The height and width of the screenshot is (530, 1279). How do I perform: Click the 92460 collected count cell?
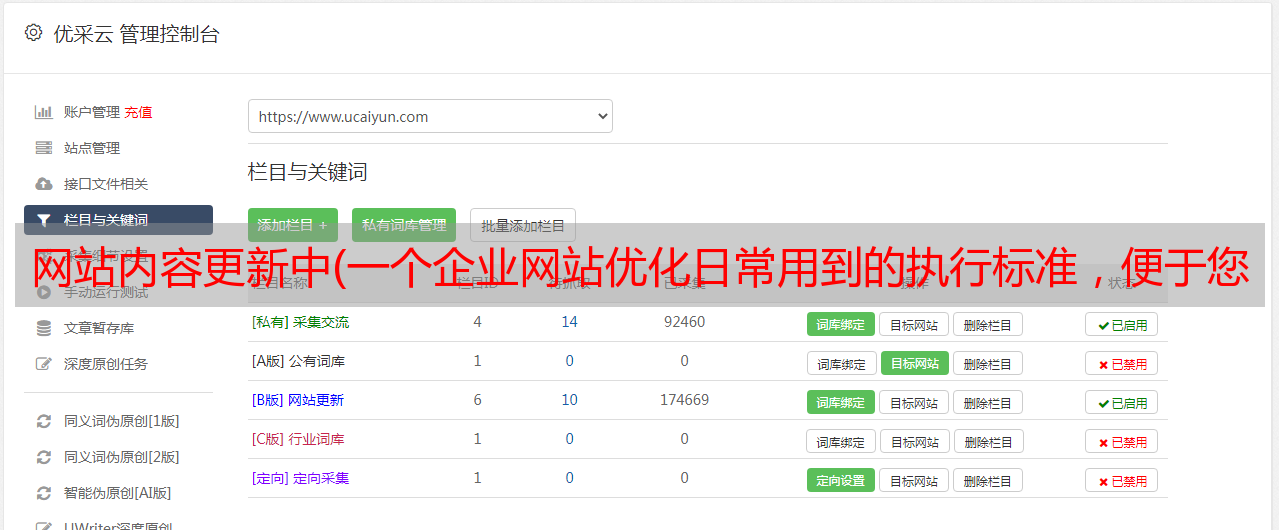pos(684,322)
